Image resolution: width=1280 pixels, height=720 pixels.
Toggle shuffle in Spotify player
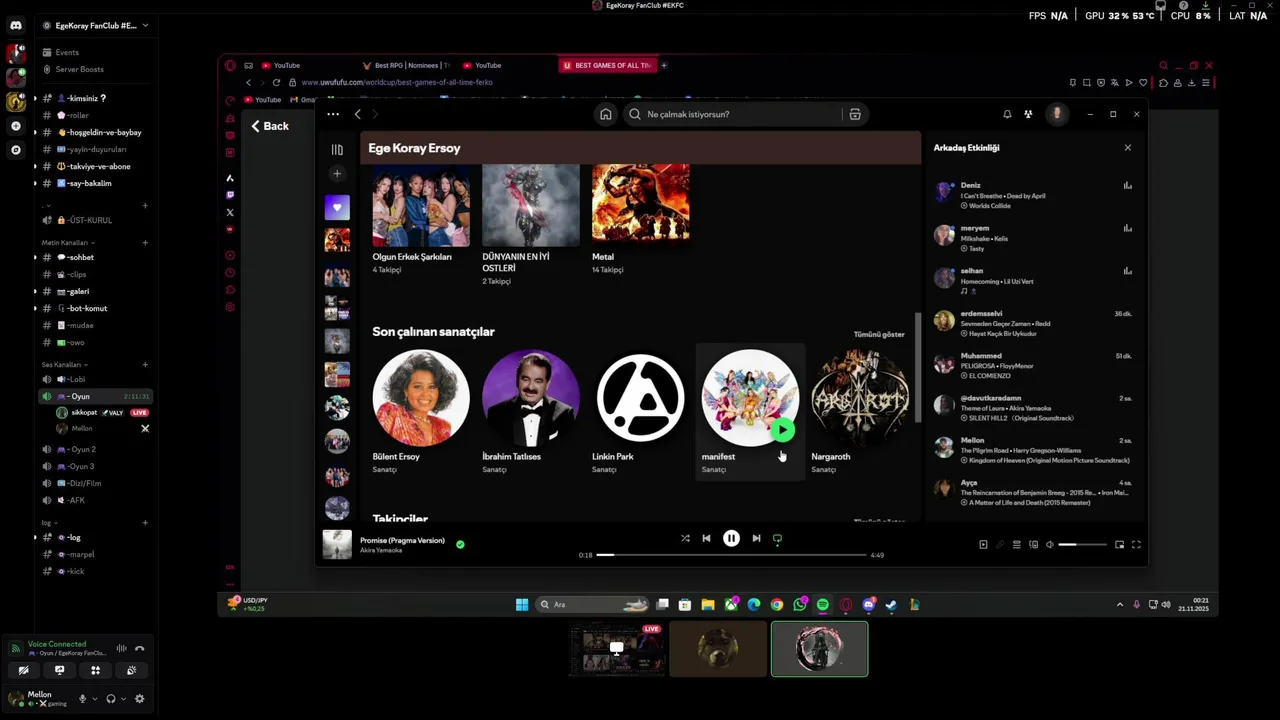pyautogui.click(x=685, y=539)
